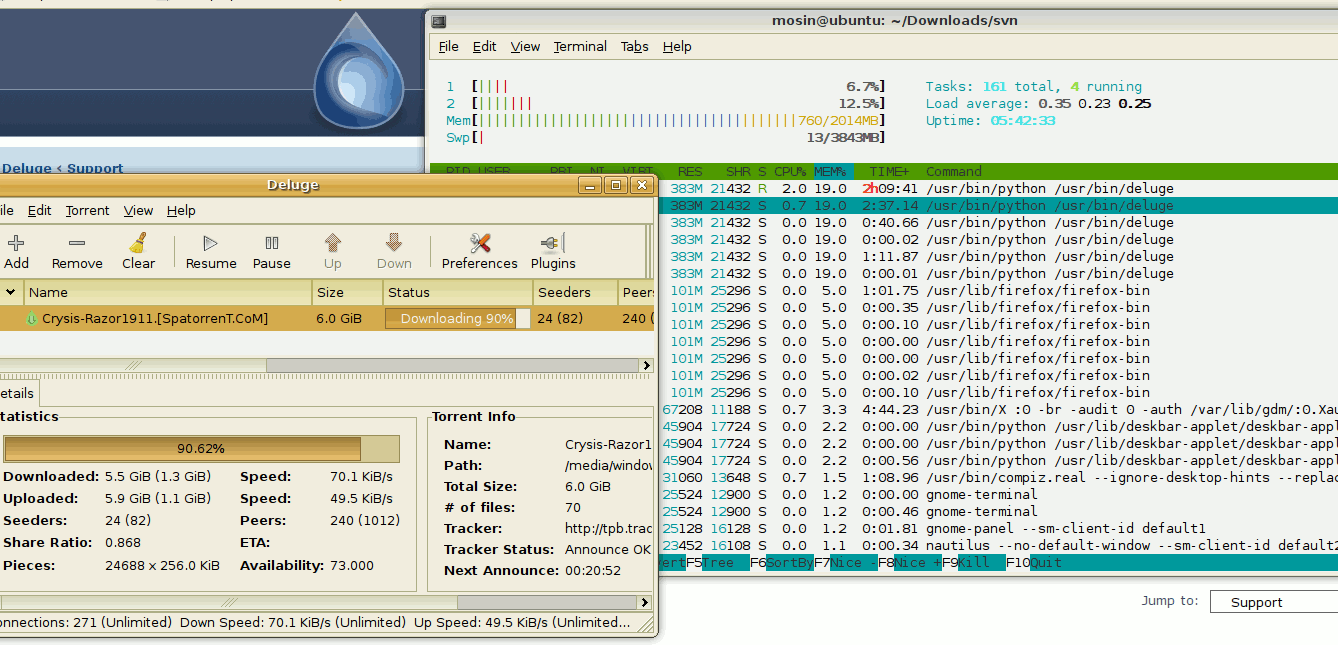
Task: Click the TIME+ column header in htop
Action: 890,171
